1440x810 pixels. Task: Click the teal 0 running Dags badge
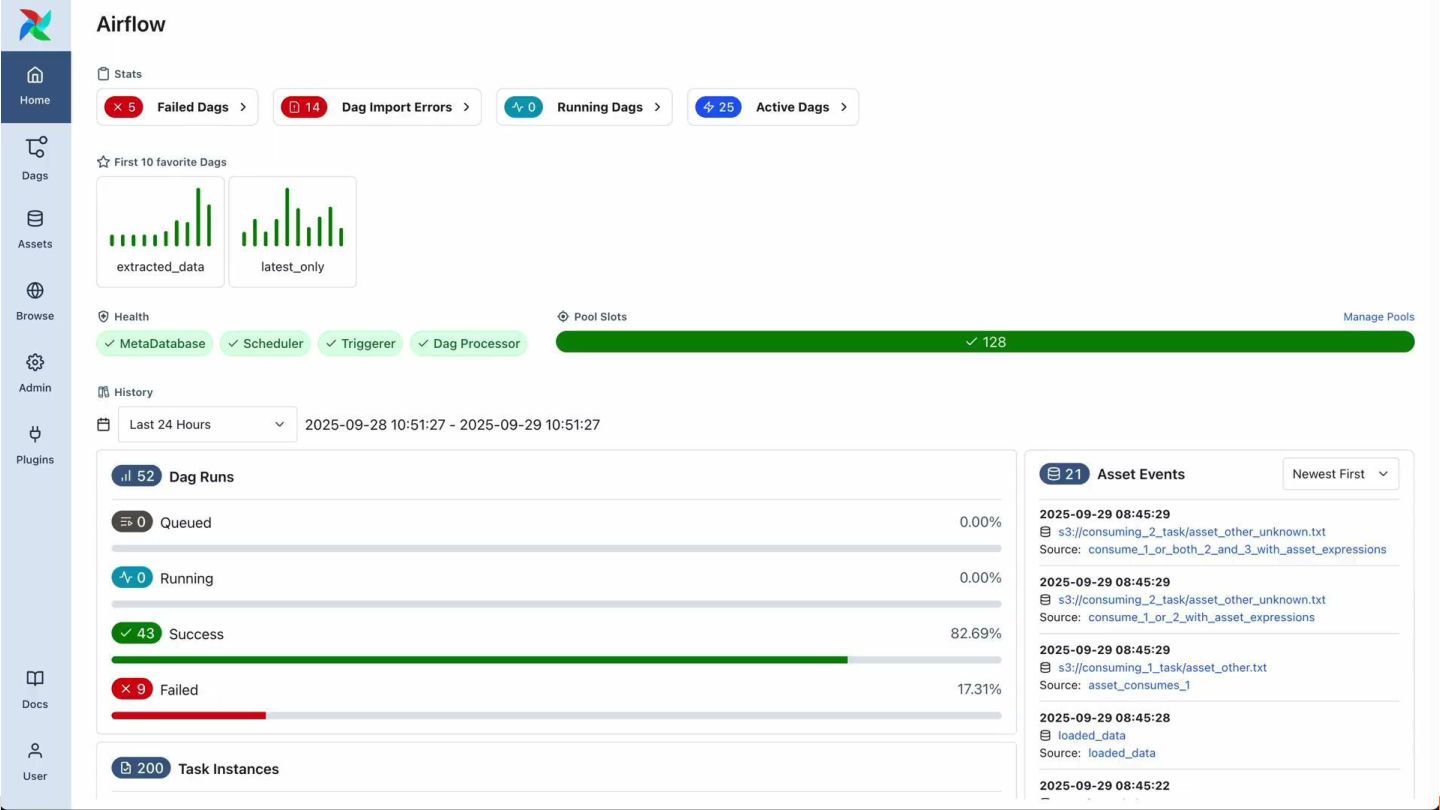(x=523, y=107)
